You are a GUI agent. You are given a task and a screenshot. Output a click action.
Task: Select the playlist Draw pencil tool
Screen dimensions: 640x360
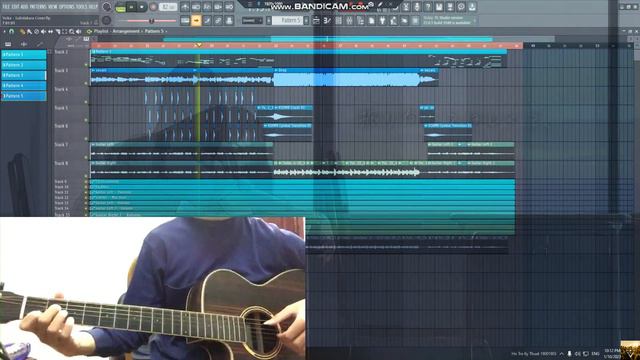[x=22, y=31]
